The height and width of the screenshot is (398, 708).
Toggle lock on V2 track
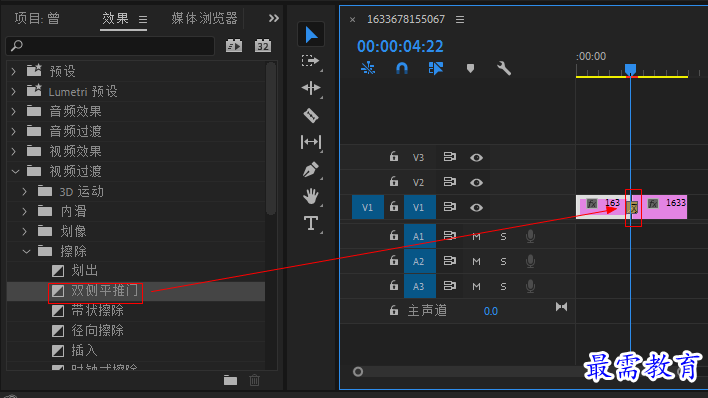tap(394, 182)
